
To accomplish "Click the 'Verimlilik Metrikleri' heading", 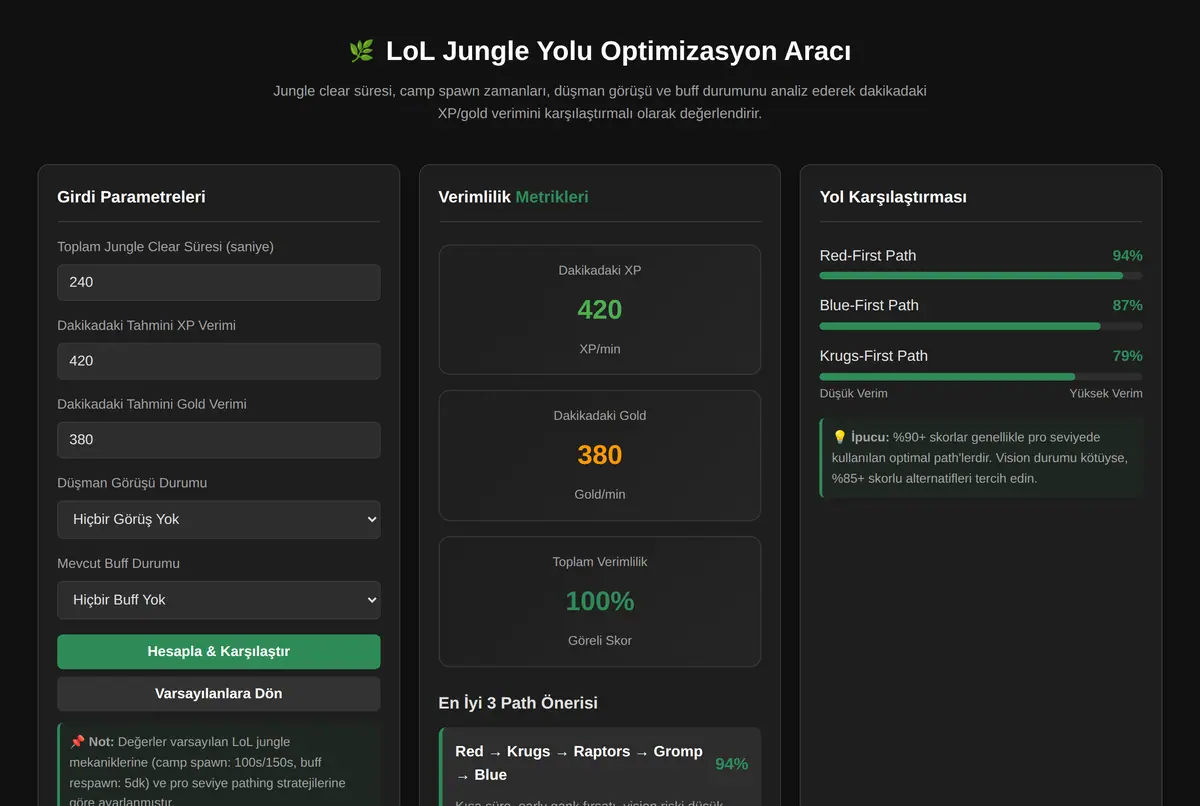I will click(x=514, y=197).
